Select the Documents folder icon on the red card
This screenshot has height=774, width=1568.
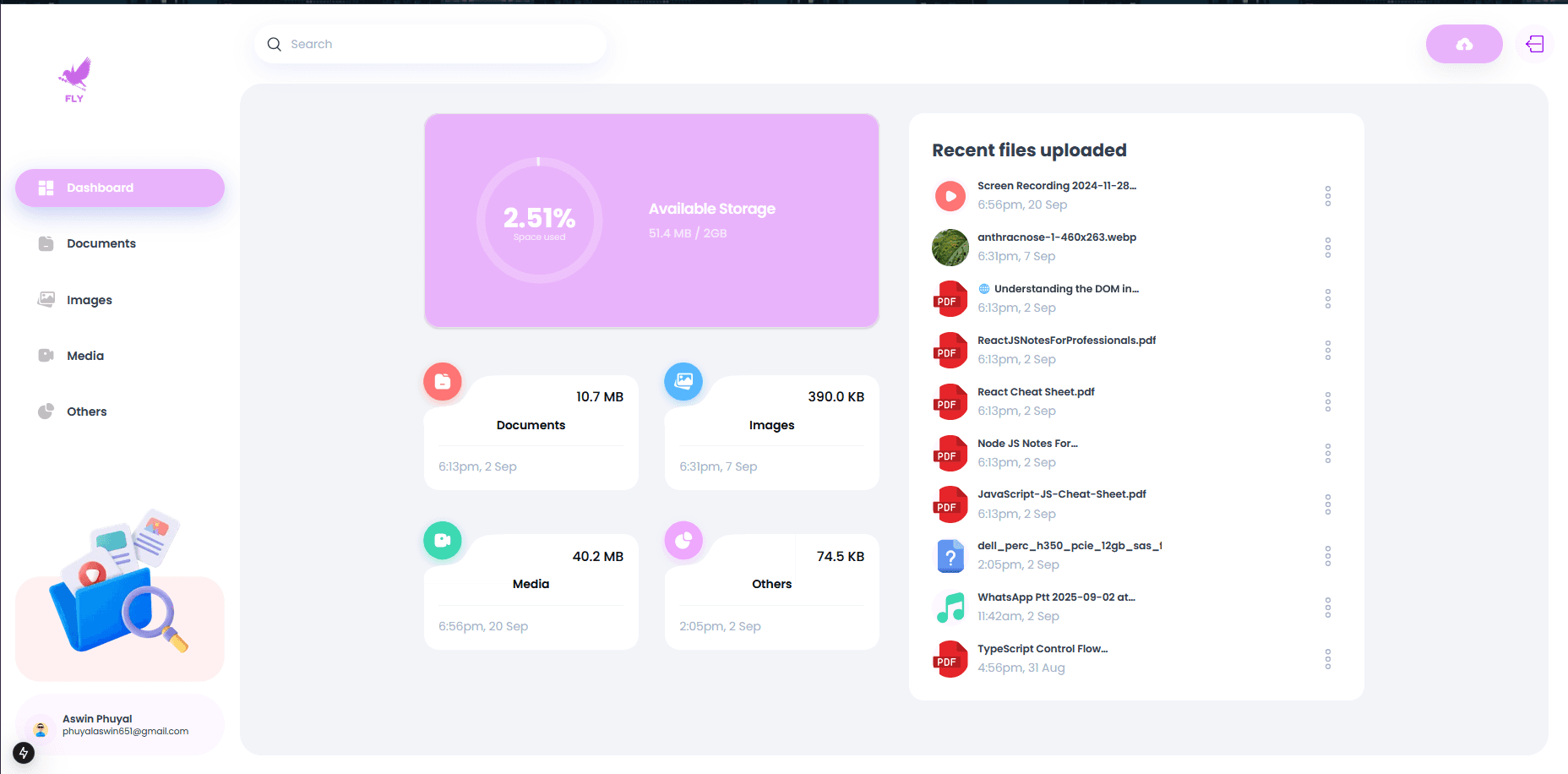(442, 381)
